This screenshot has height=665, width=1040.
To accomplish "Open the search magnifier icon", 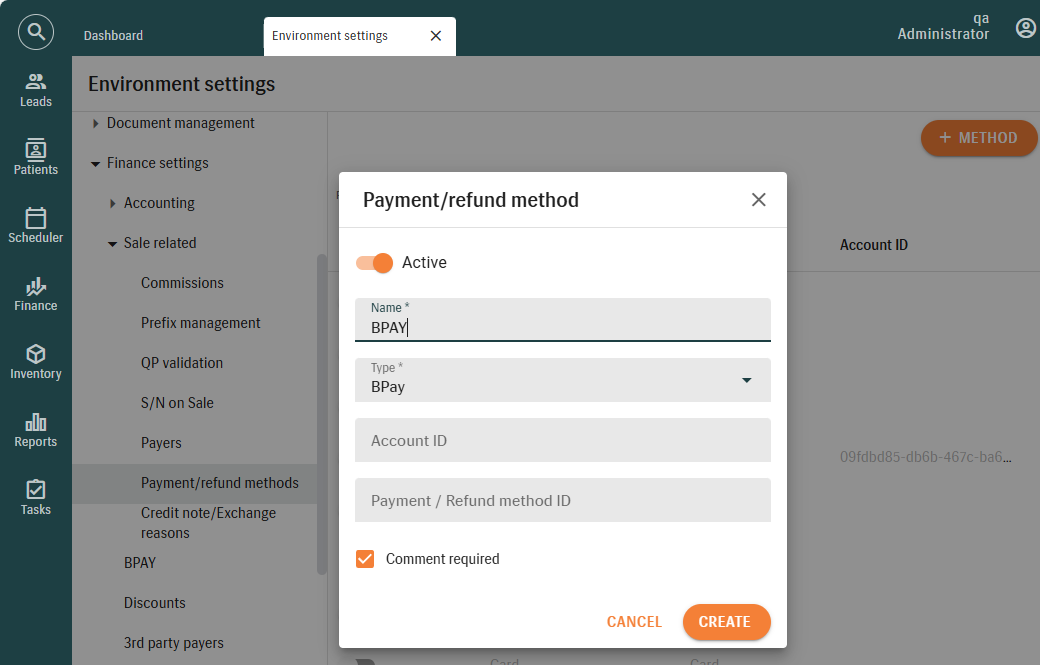I will tap(36, 32).
